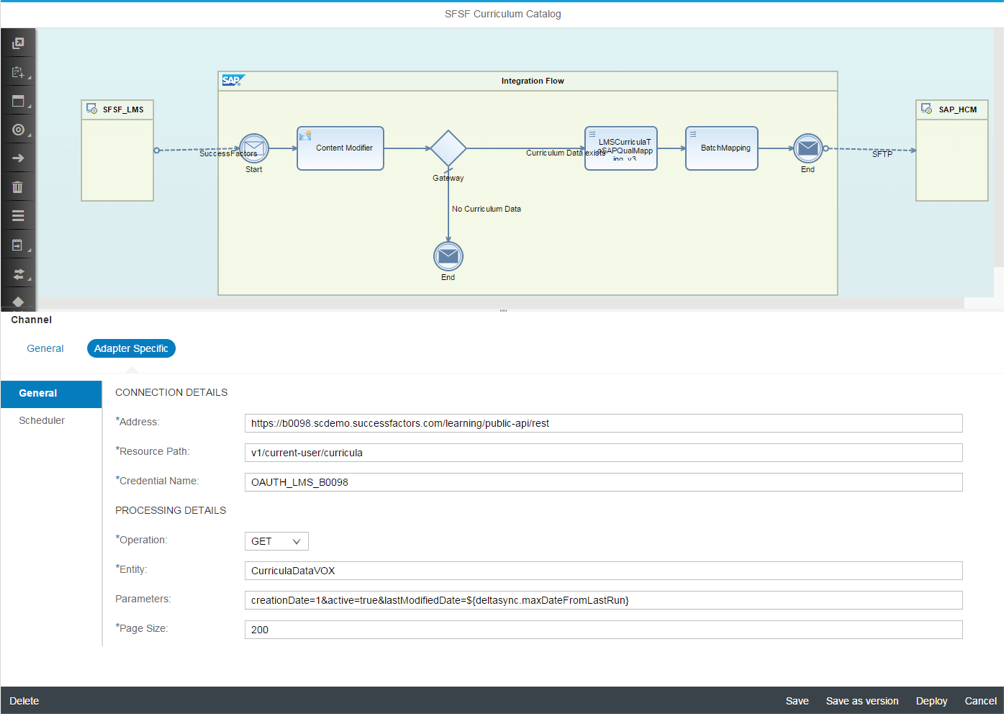Click the process steps list icon in palette

point(17,215)
